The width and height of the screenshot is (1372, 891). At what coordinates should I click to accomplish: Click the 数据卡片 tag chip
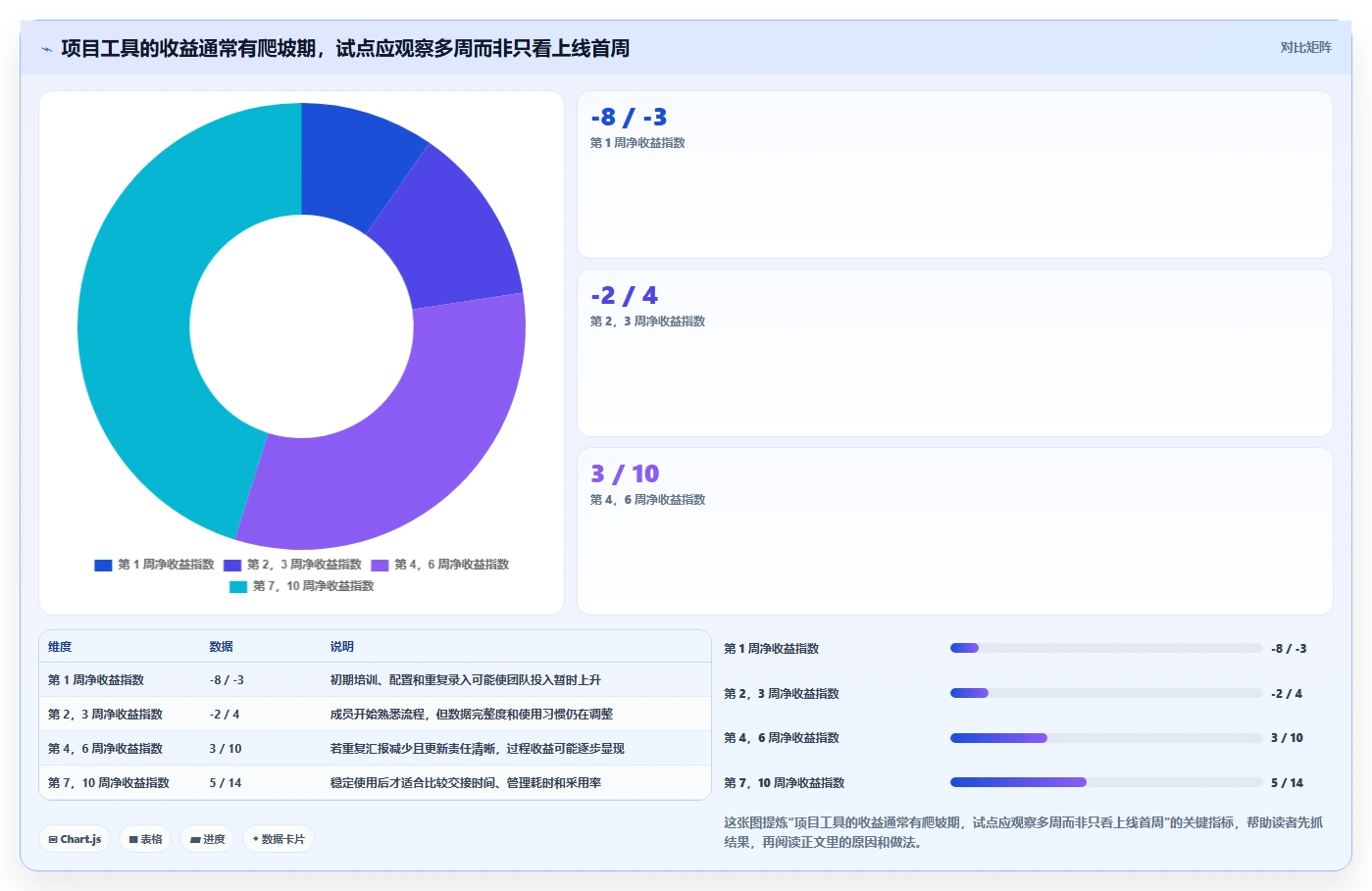point(279,839)
